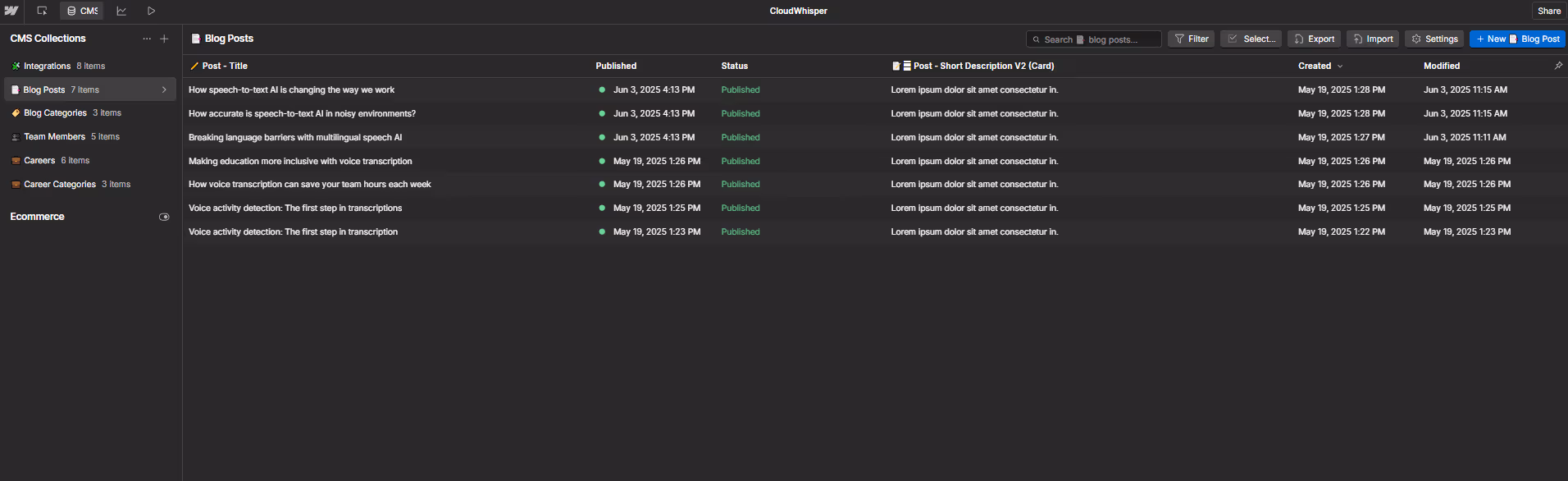1568x481 pixels.
Task: Click the Integrations collection icon
Action: pos(16,66)
